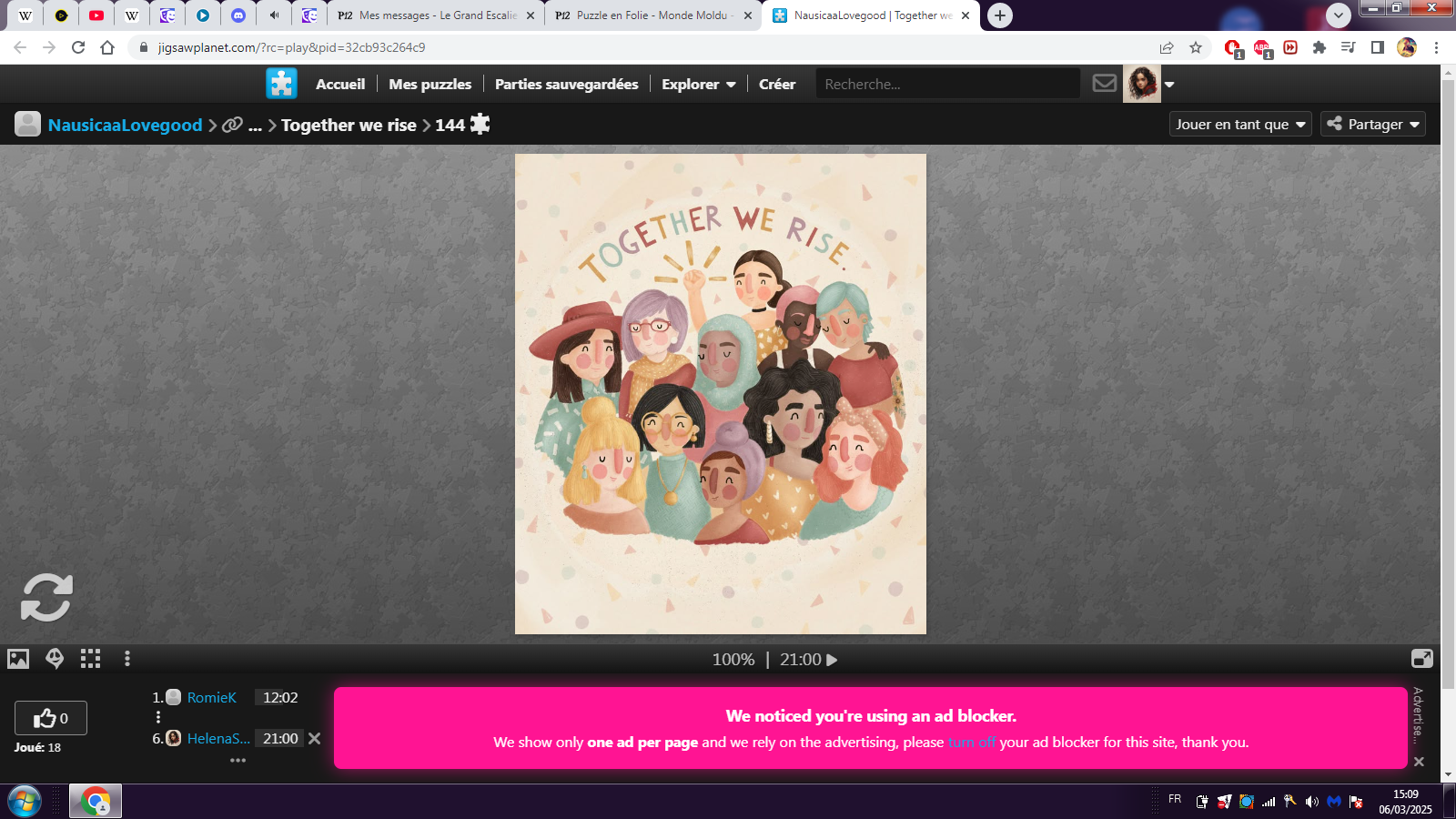Click the Jigsaw Planet puzzle piece logo
Screen dimensions: 1456x819
click(281, 84)
